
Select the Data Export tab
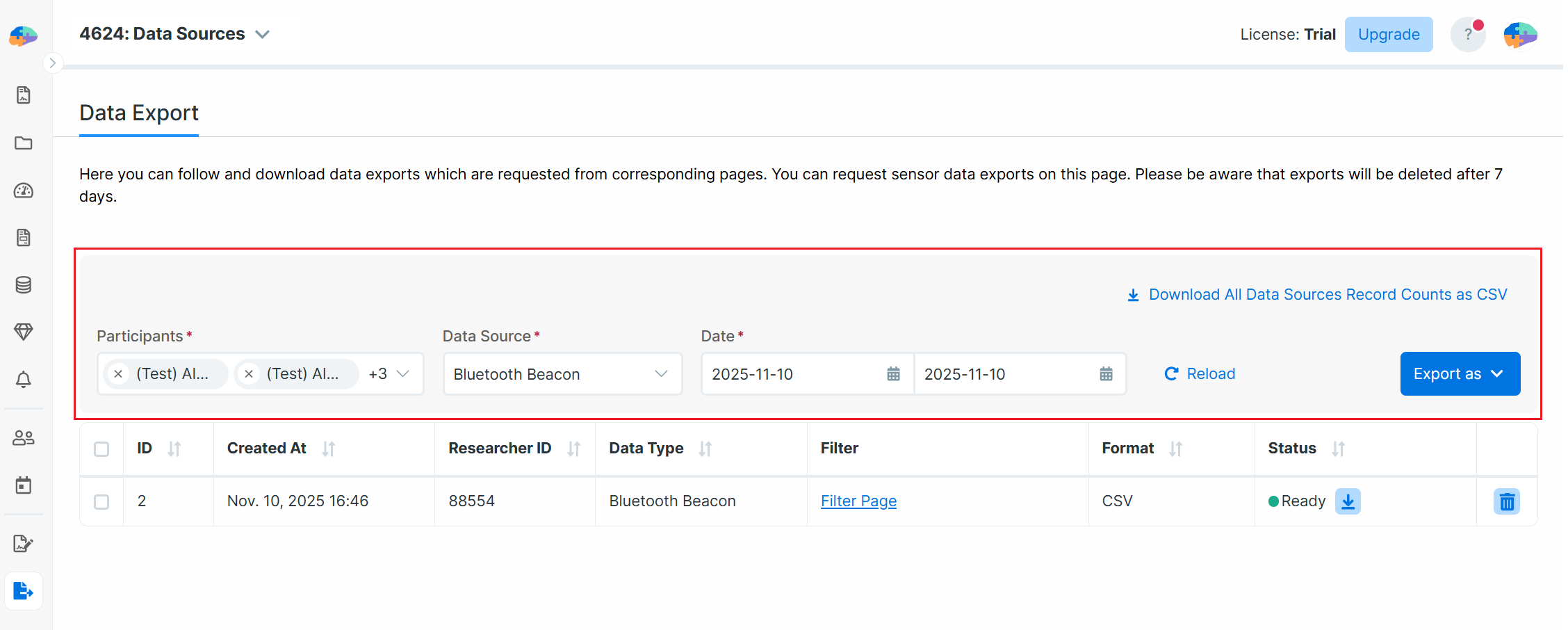click(139, 113)
